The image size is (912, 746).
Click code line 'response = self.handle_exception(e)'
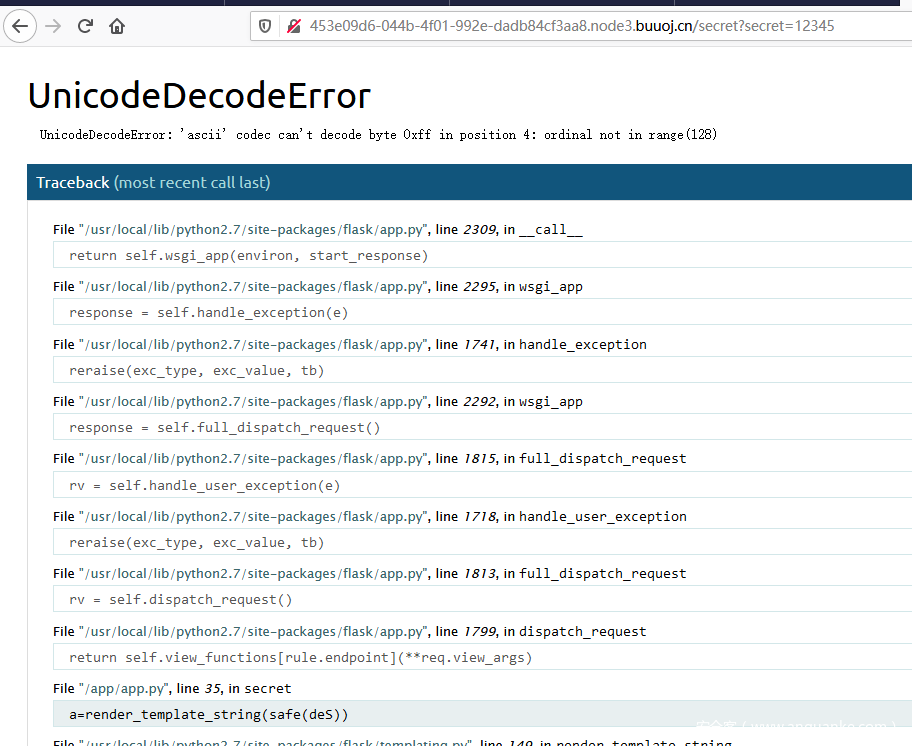coord(208,313)
